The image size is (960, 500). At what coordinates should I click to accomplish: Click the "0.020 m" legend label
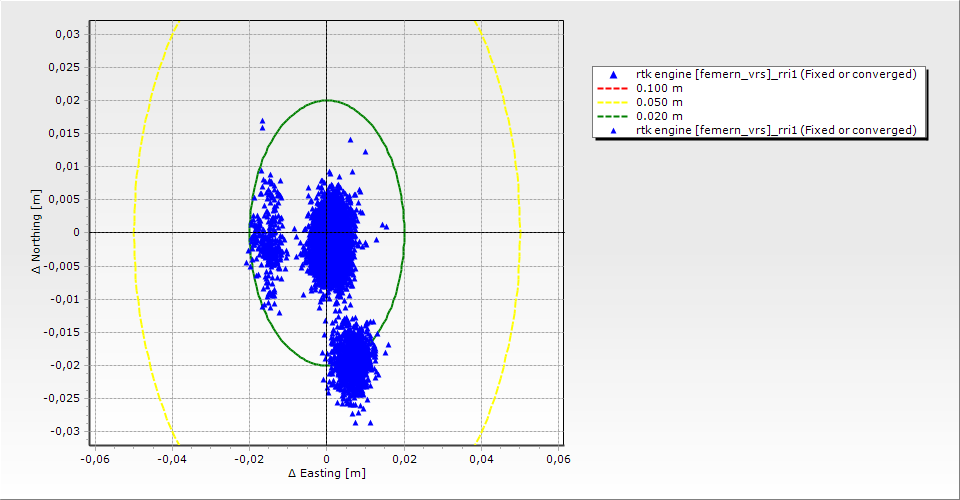(660, 116)
